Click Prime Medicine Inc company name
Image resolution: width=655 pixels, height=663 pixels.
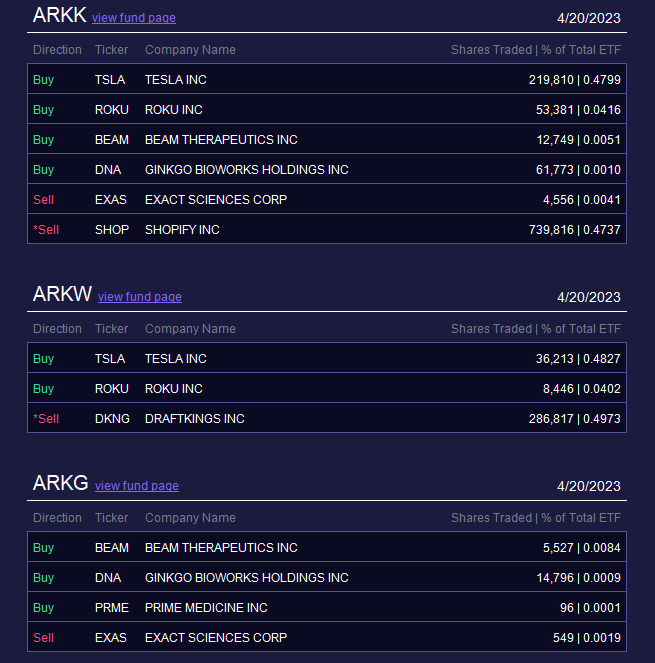[206, 608]
